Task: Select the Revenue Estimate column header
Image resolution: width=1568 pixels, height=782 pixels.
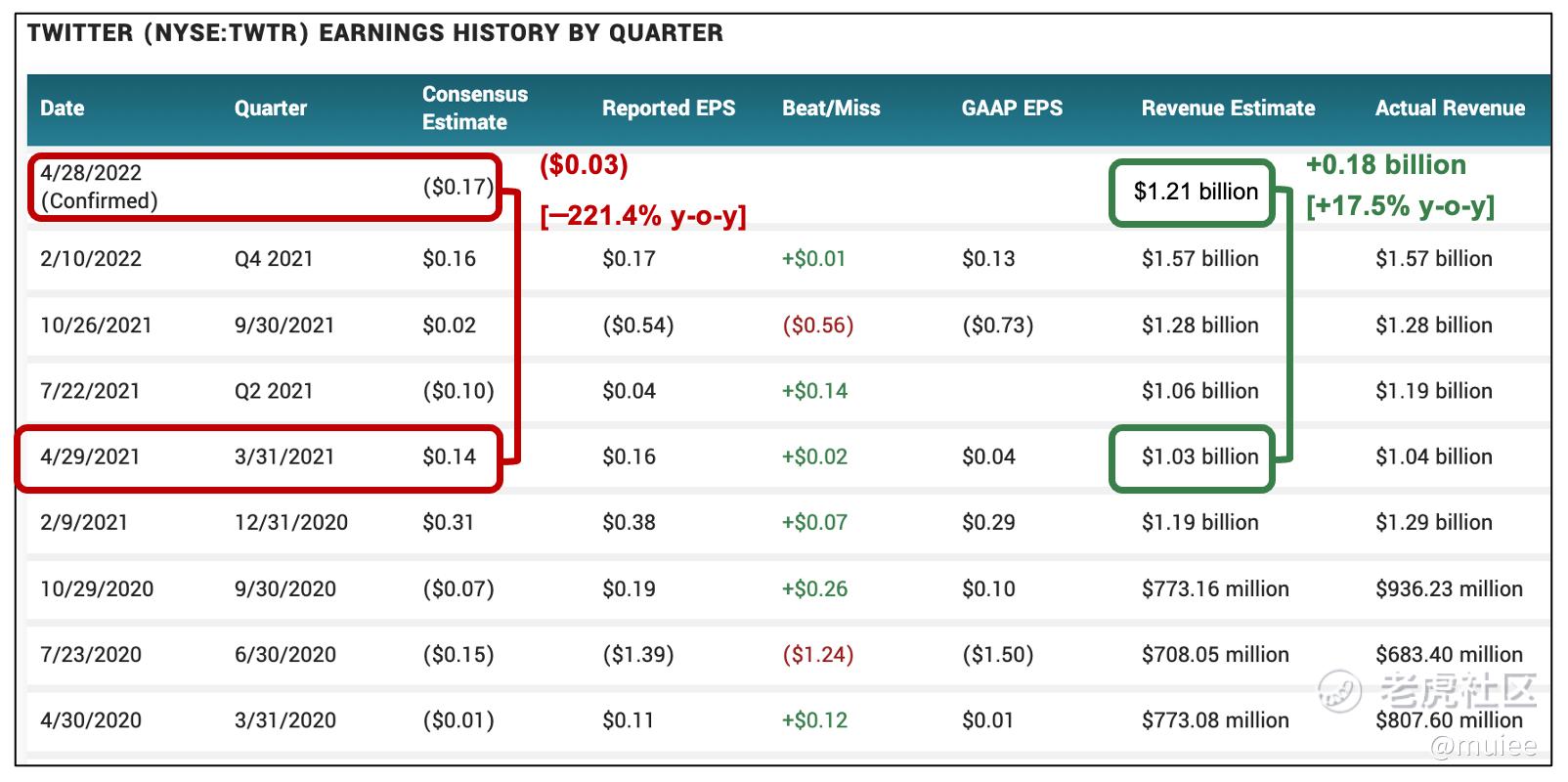Action: (1228, 109)
